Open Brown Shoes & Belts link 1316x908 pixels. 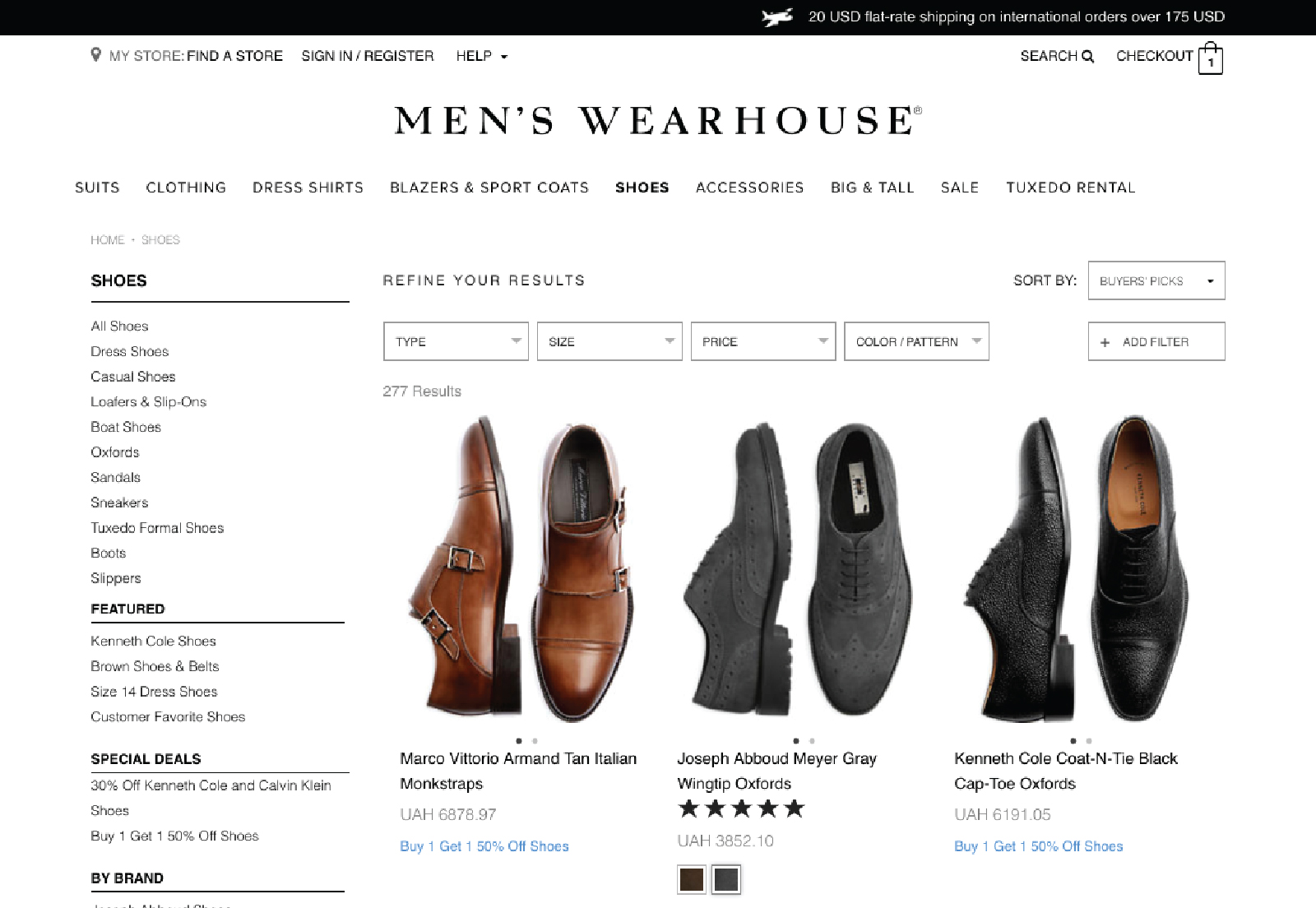coord(155,666)
